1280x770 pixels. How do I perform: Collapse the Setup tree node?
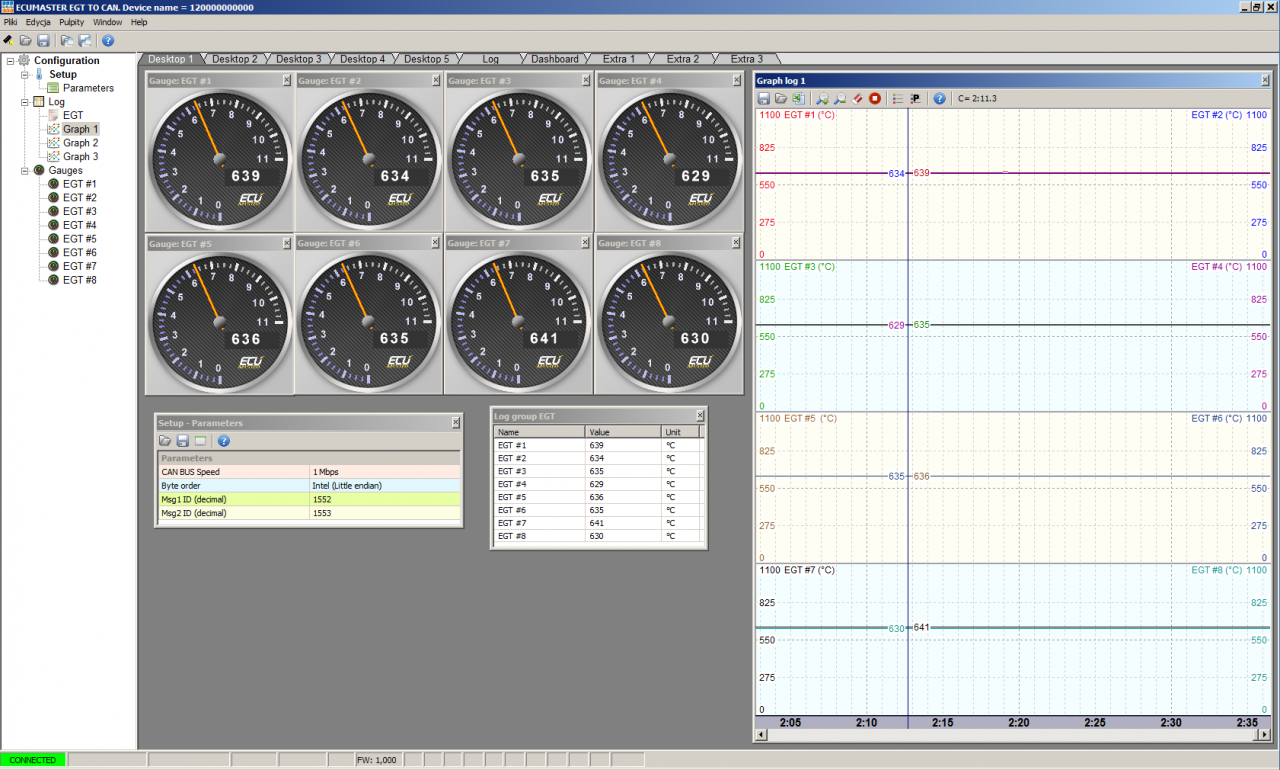coord(25,75)
